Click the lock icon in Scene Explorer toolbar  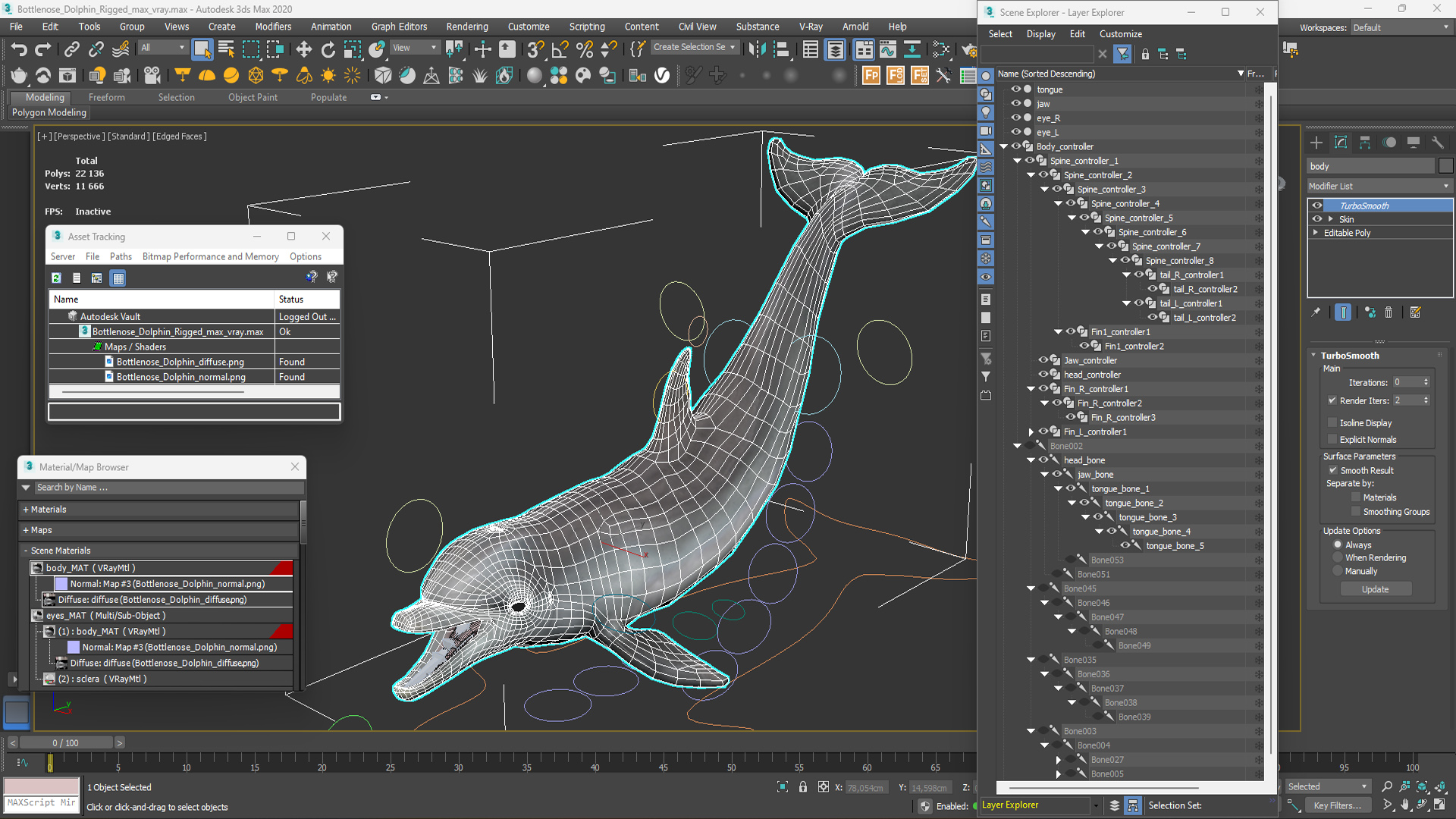(1145, 55)
